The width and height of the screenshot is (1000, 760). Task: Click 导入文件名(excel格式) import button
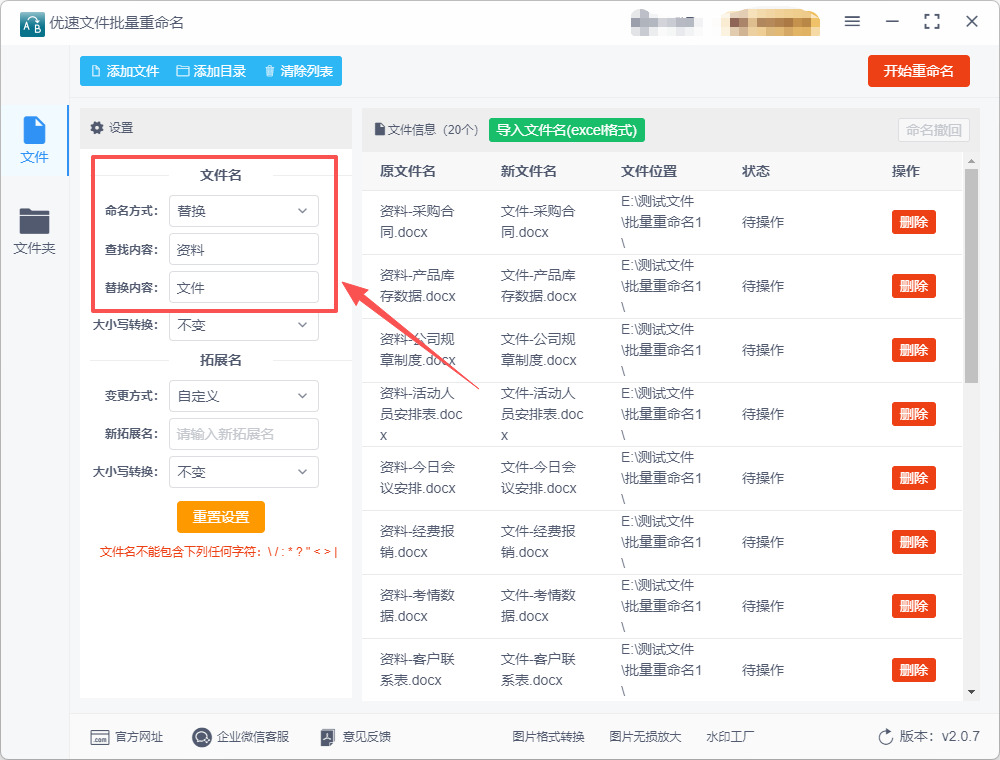tap(567, 130)
